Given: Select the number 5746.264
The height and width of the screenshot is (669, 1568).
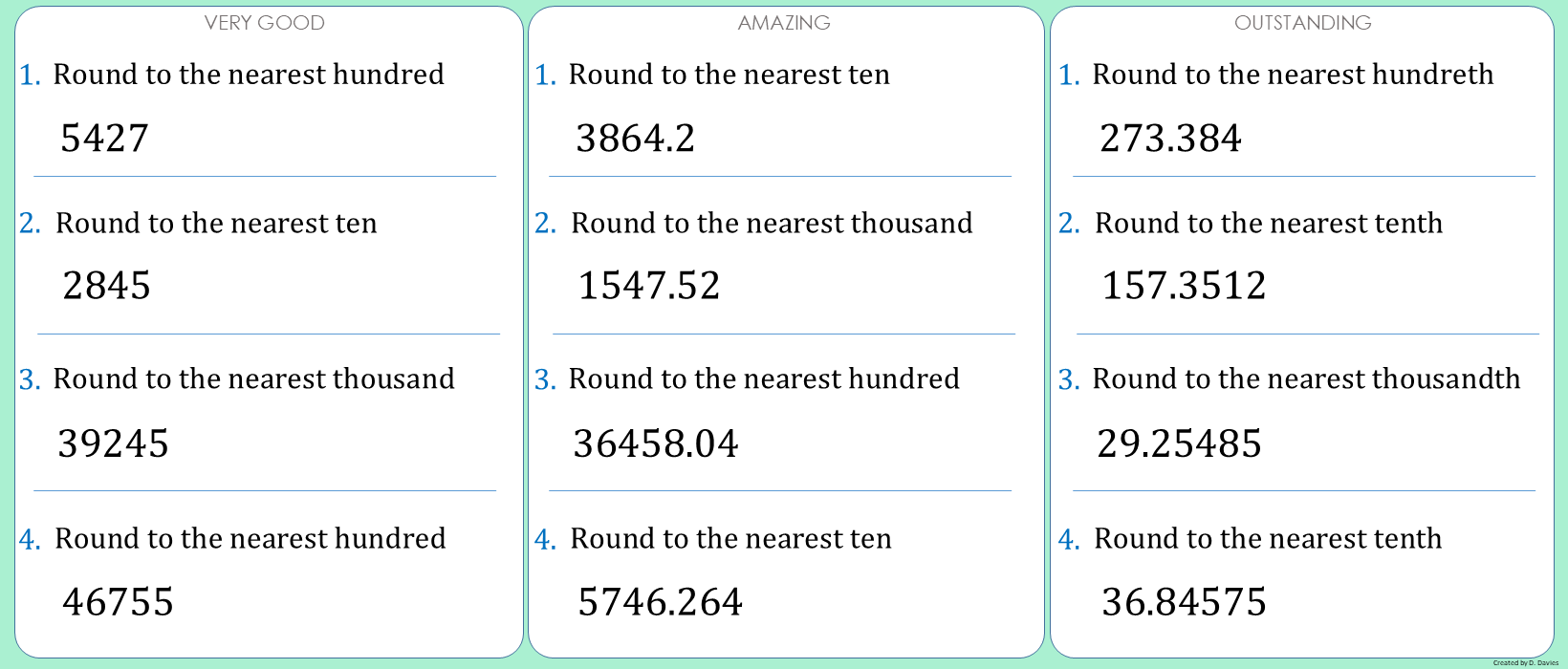Looking at the screenshot, I should tap(660, 602).
